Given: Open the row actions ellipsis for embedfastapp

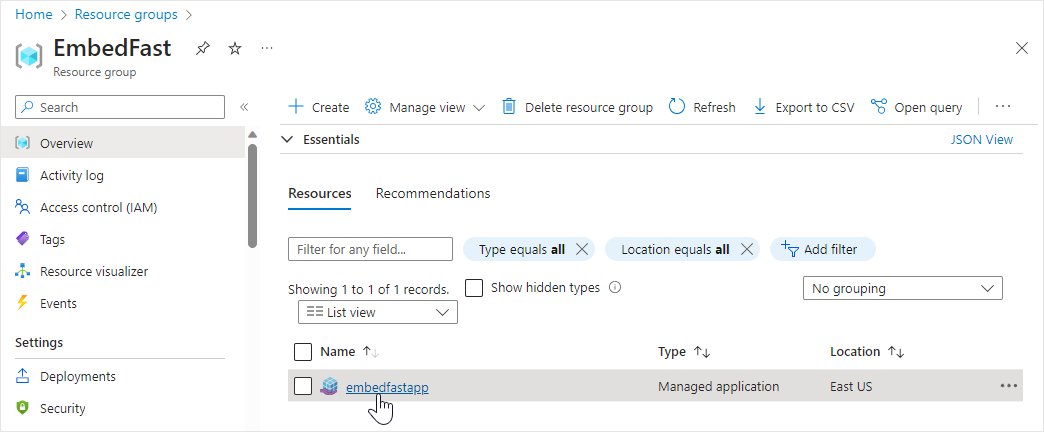Looking at the screenshot, I should [1008, 386].
